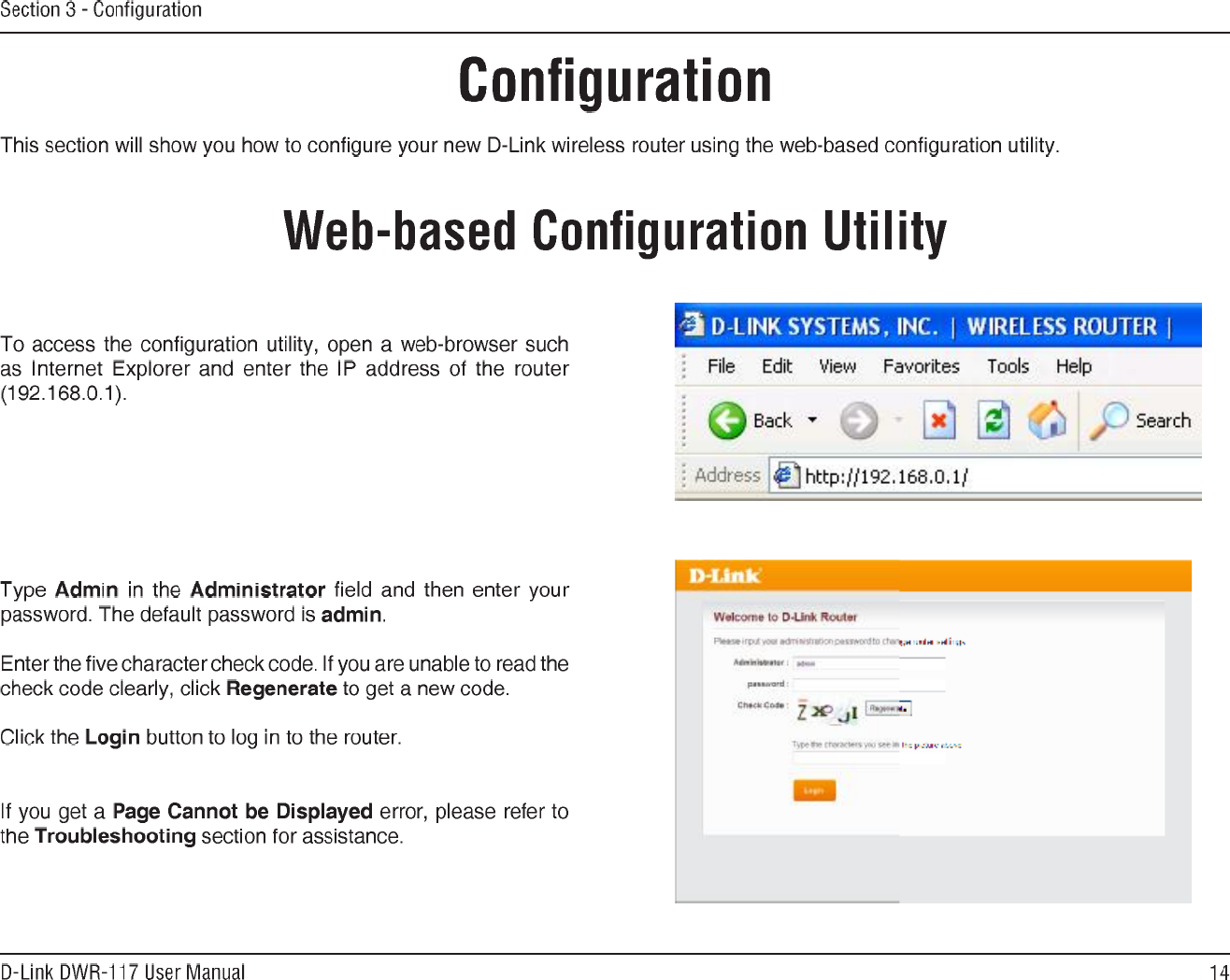Open the Back history dropdown arrow
The image size is (1230, 980).
click(x=812, y=420)
